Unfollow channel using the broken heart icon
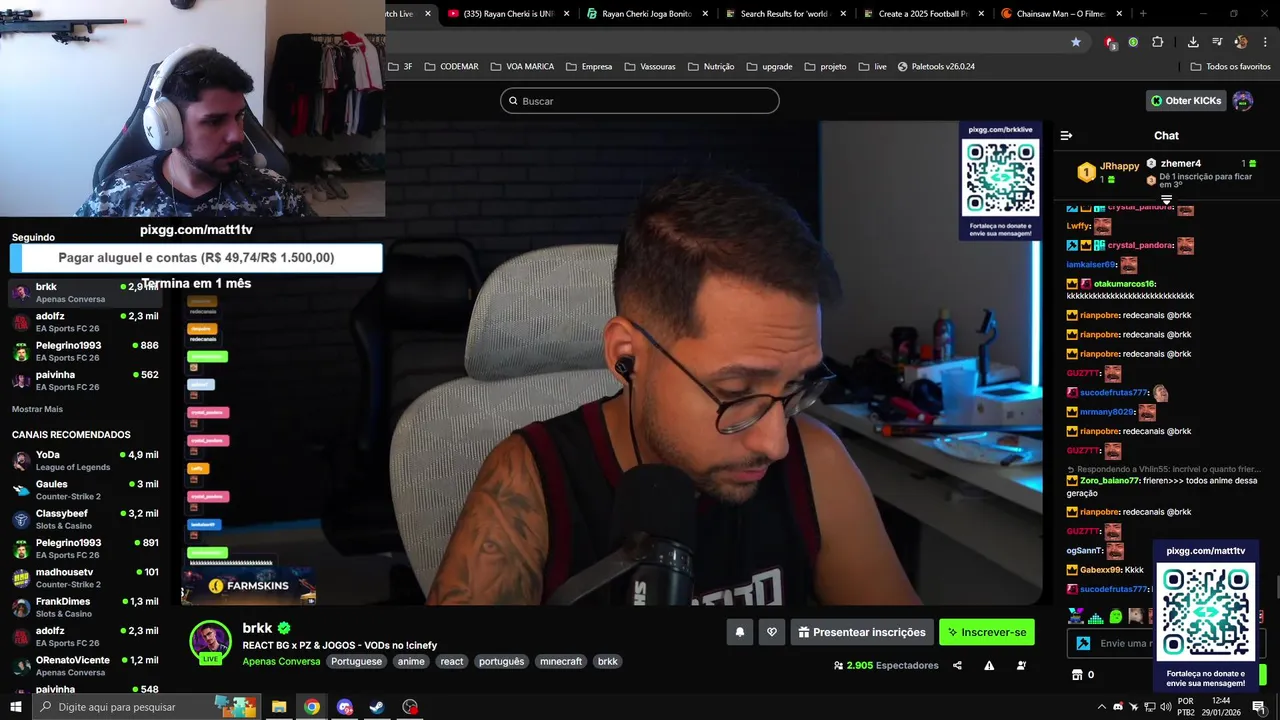1280x720 pixels. point(771,632)
